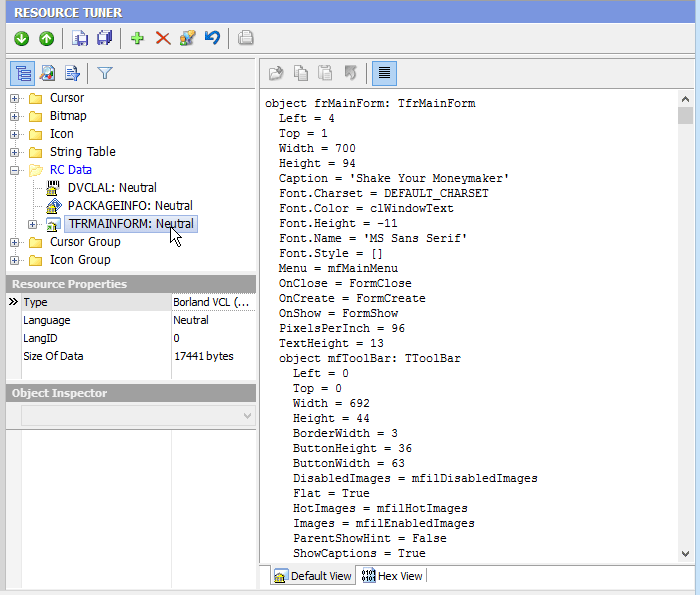Click the String Table folder
The width and height of the screenshot is (700, 595).
[82, 152]
